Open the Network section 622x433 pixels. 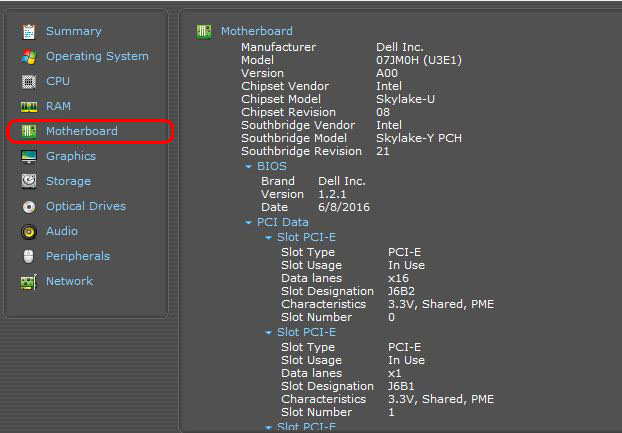69,281
